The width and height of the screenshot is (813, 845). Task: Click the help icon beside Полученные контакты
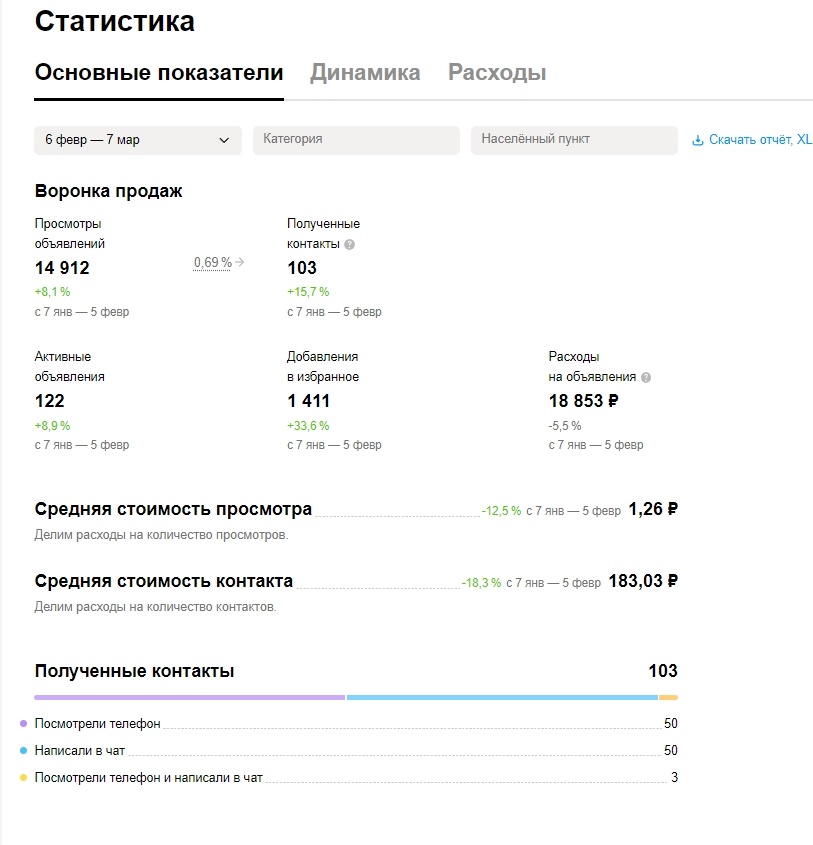(349, 245)
